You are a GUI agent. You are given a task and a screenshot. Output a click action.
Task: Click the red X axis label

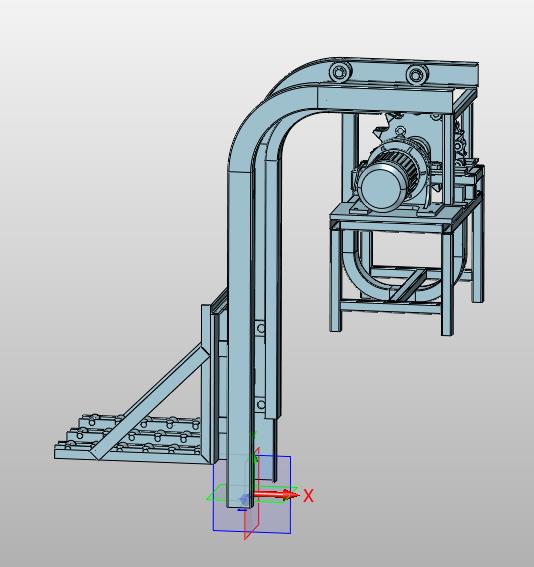308,496
